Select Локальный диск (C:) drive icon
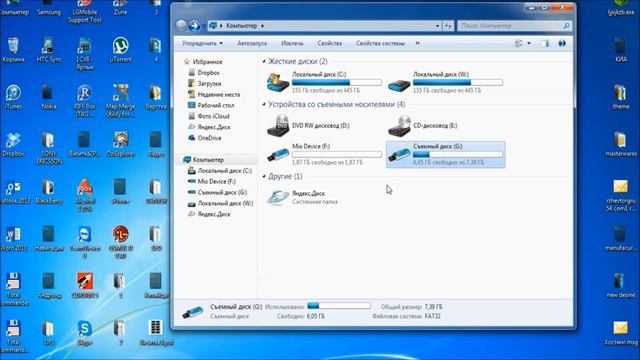640x360 pixels. [x=278, y=82]
